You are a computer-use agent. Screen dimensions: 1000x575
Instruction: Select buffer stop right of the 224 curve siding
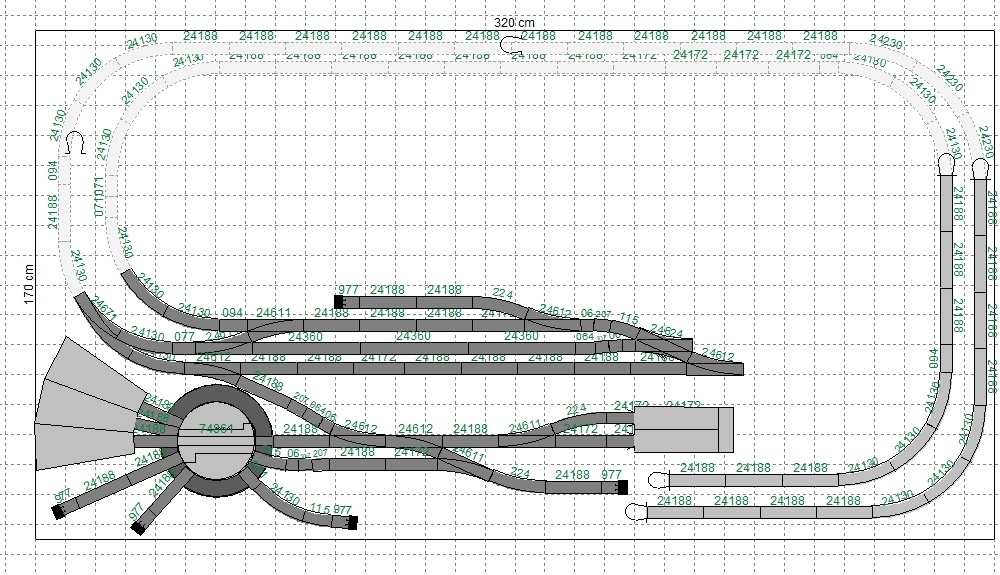click(622, 487)
